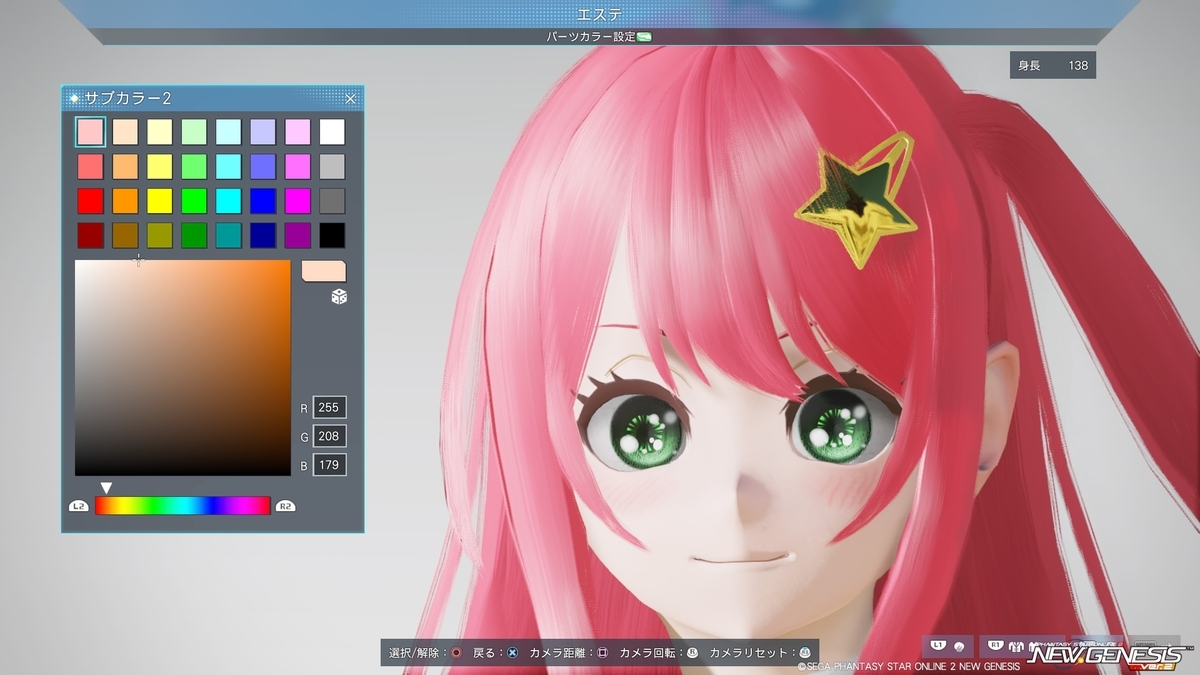
Task: Select the vivid orange swatch
Action: coord(125,201)
